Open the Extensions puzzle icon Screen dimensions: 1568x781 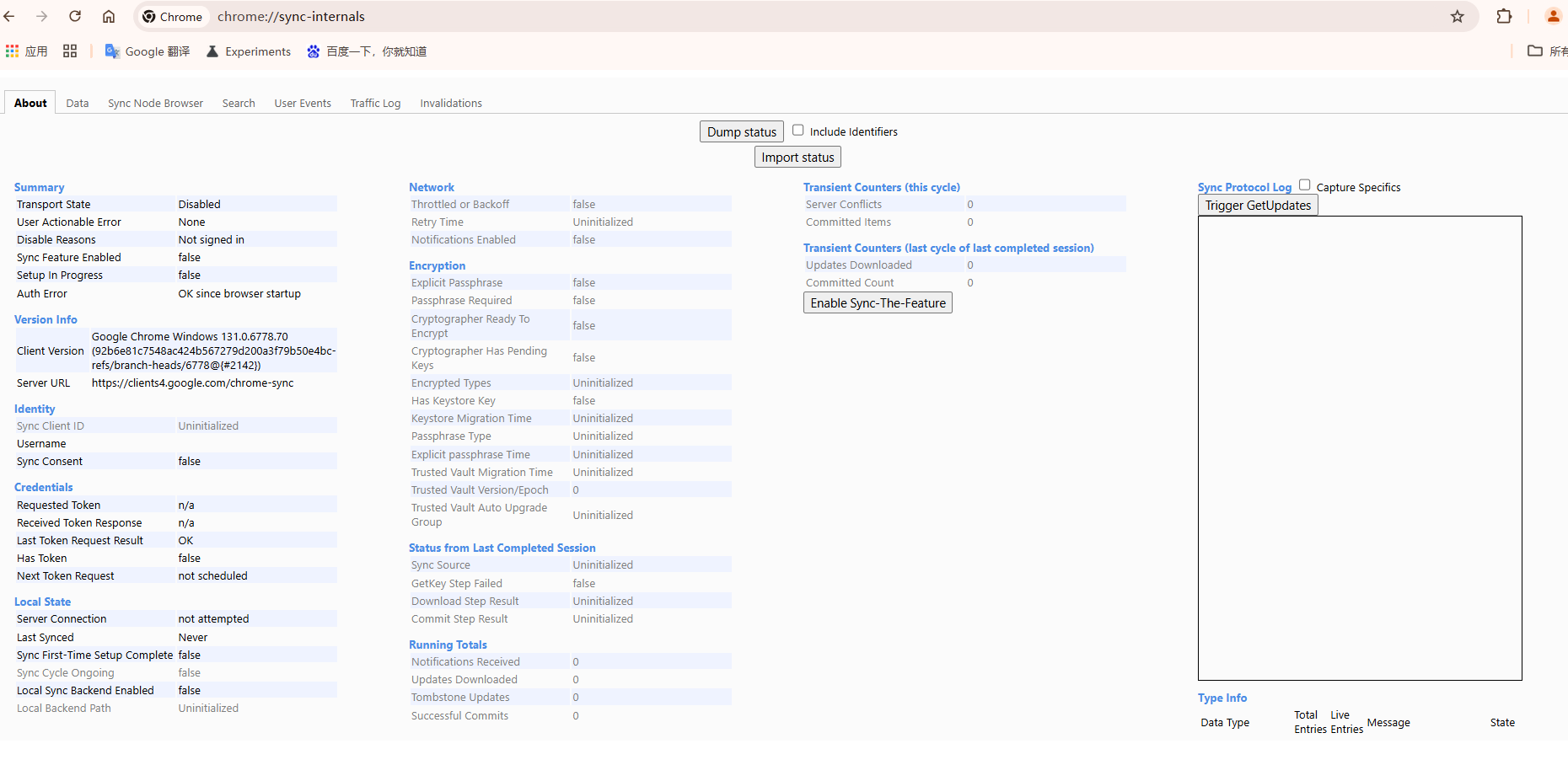pos(1504,16)
